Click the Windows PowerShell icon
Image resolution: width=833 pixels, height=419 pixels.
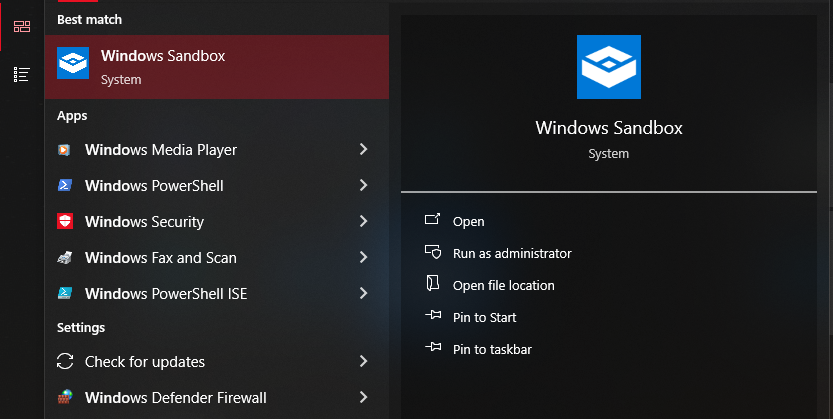click(64, 185)
